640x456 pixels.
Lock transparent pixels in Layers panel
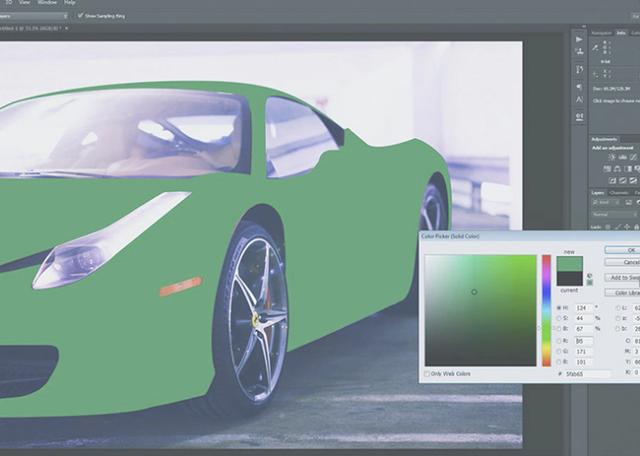pos(608,227)
